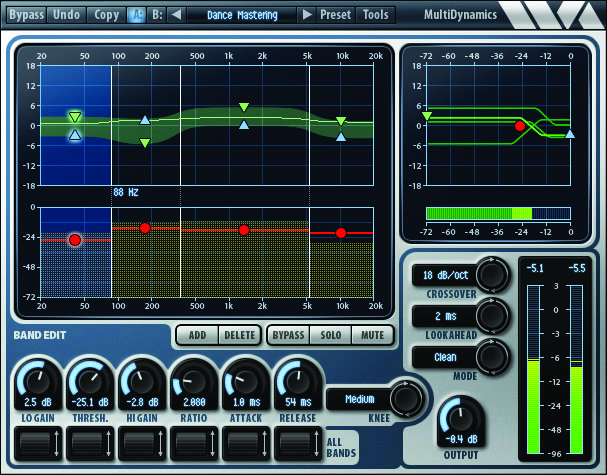Click the RELEASE all-bands link wheel
The width and height of the screenshot is (607, 475).
(x=298, y=444)
